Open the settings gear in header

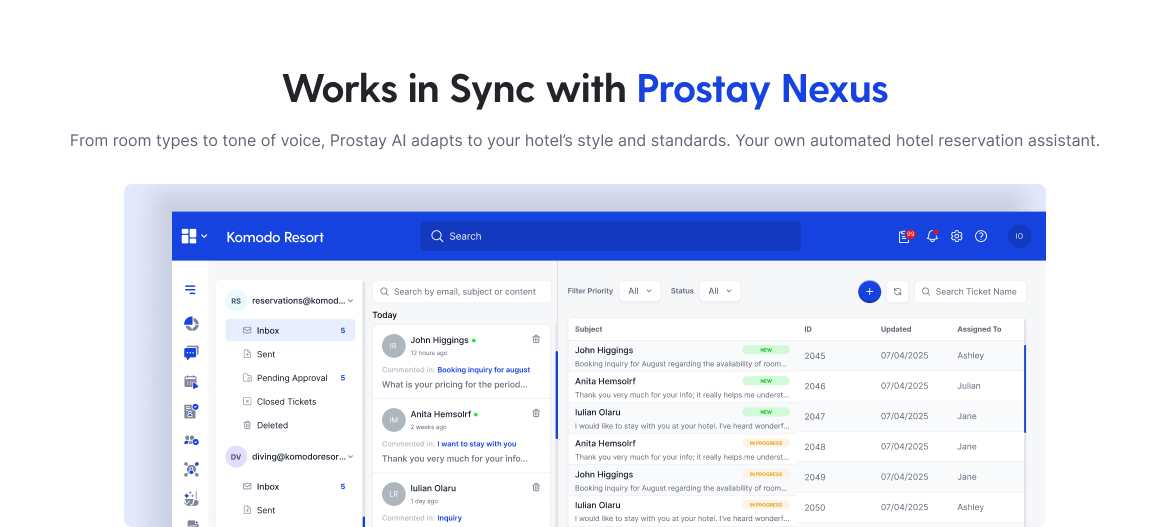957,236
